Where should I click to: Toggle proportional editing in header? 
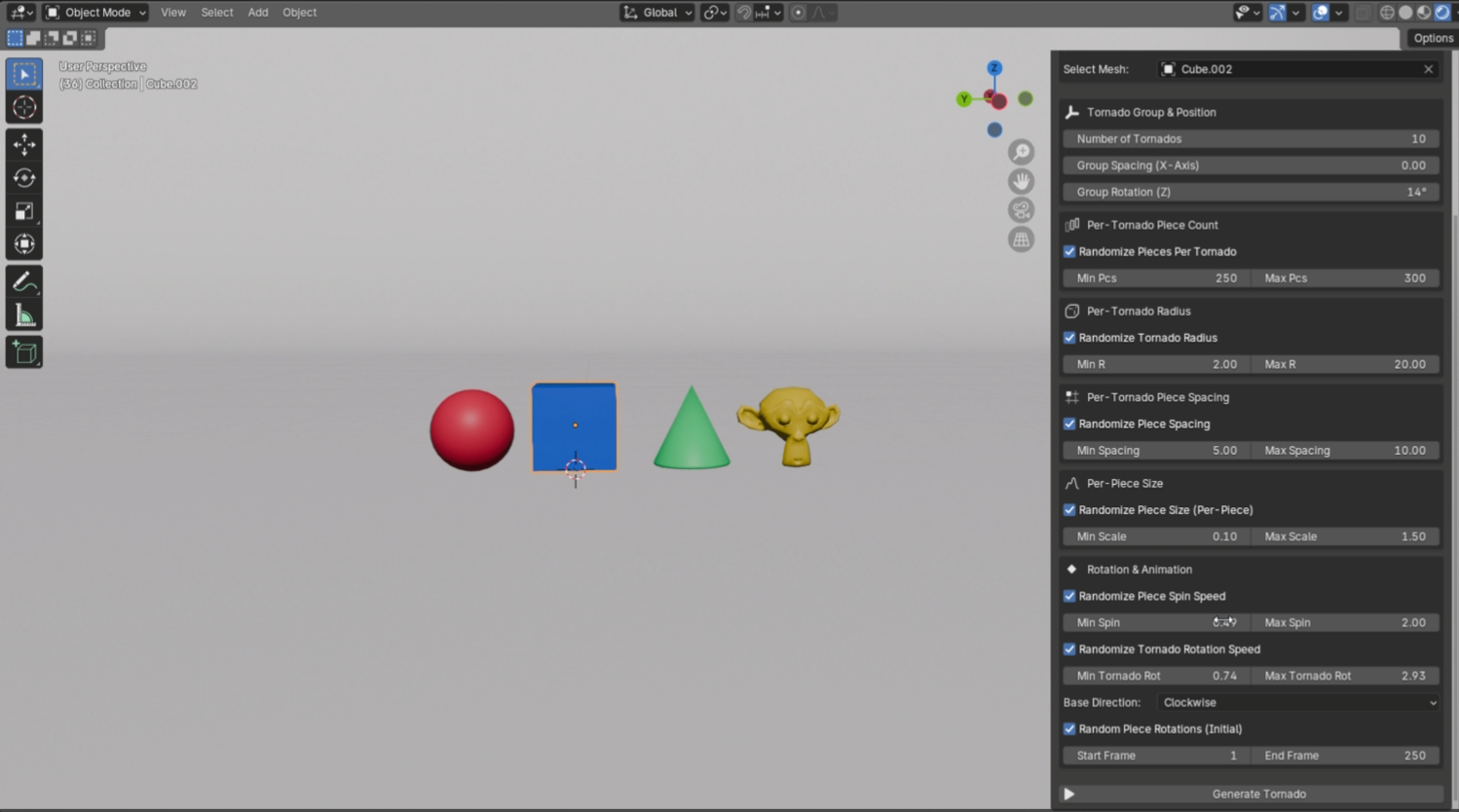[x=798, y=13]
